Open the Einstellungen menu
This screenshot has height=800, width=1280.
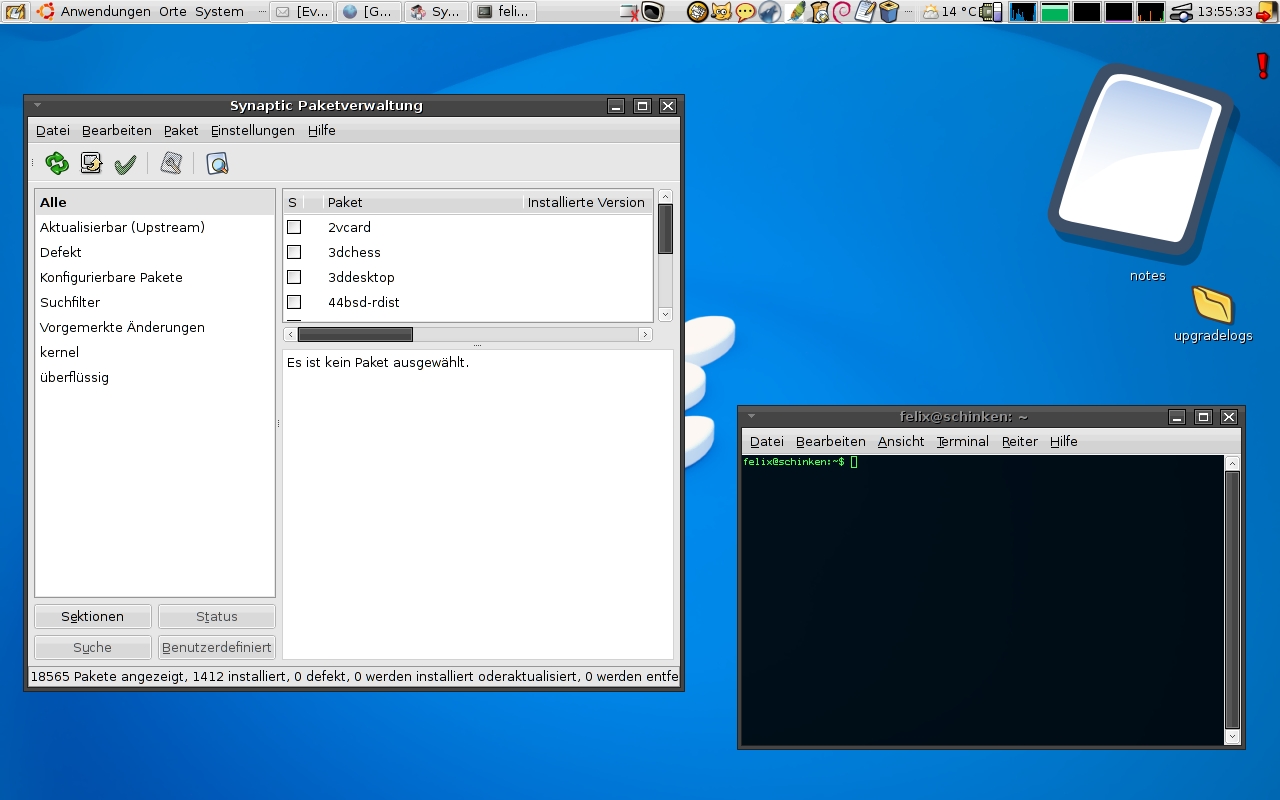point(253,130)
